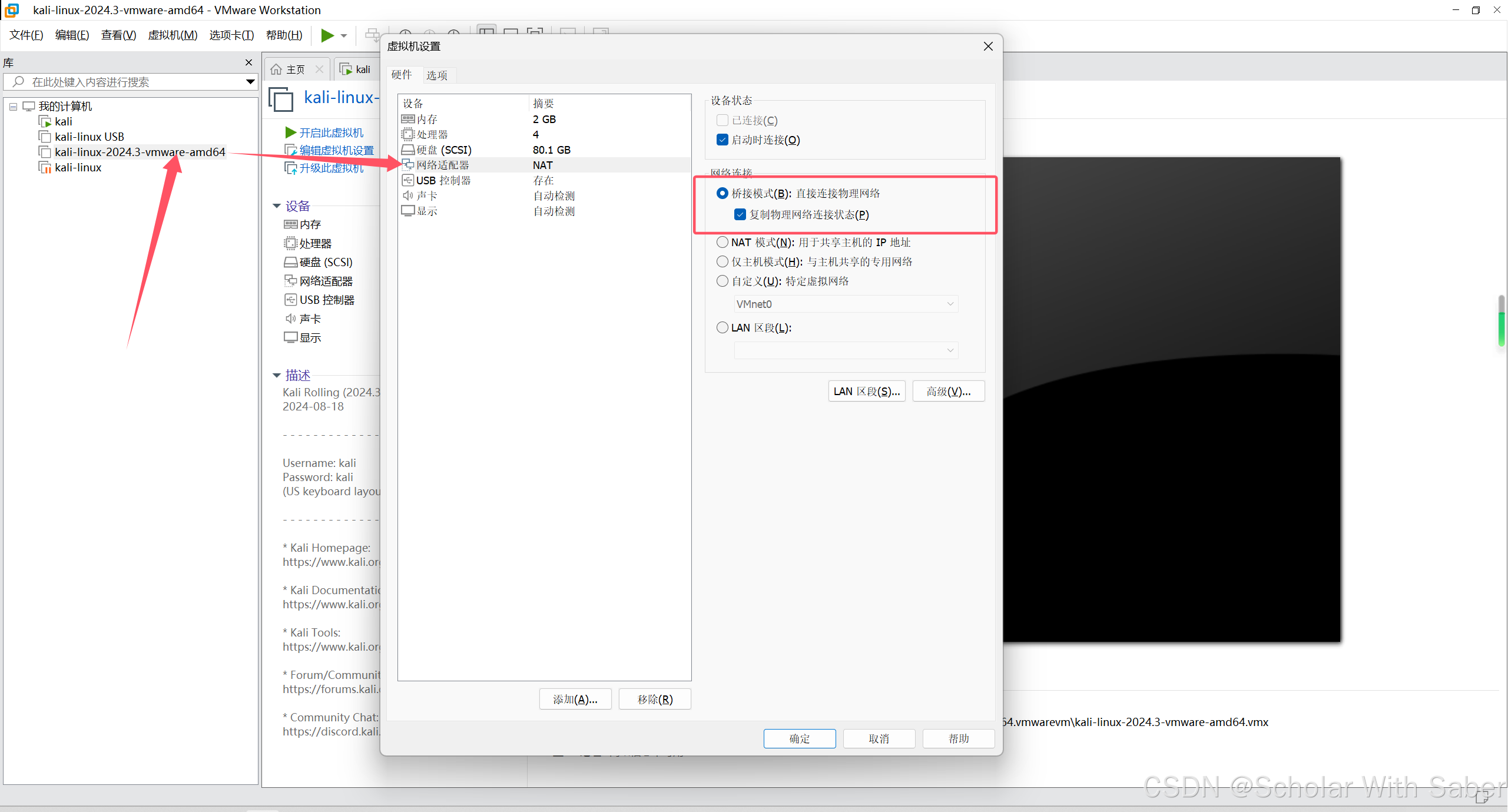The width and height of the screenshot is (1508, 812).
Task: Open the virtual machine (M) menu
Action: 173,35
